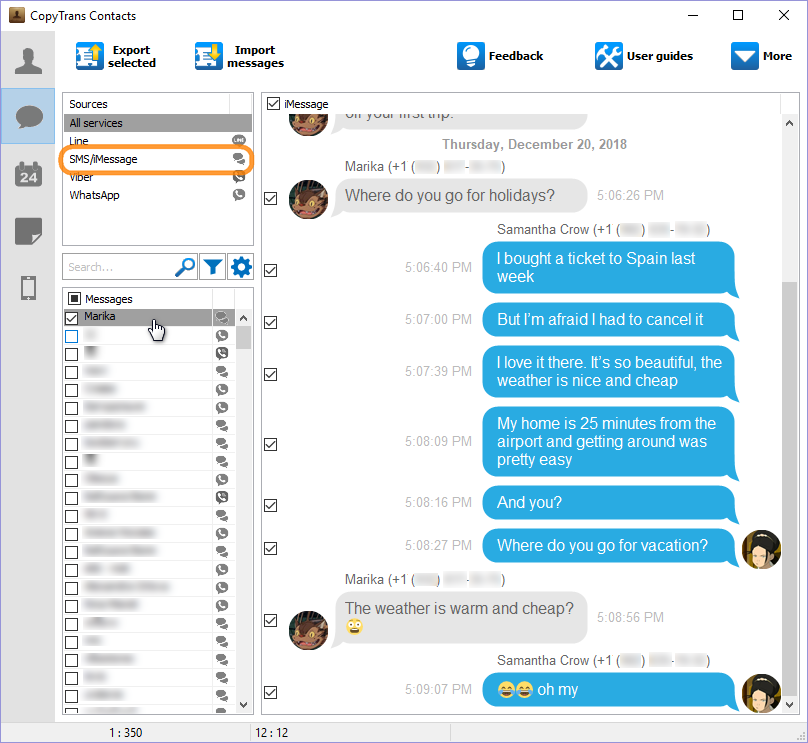808x743 pixels.
Task: Click the conversation list scroll-down arrow
Action: point(244,704)
